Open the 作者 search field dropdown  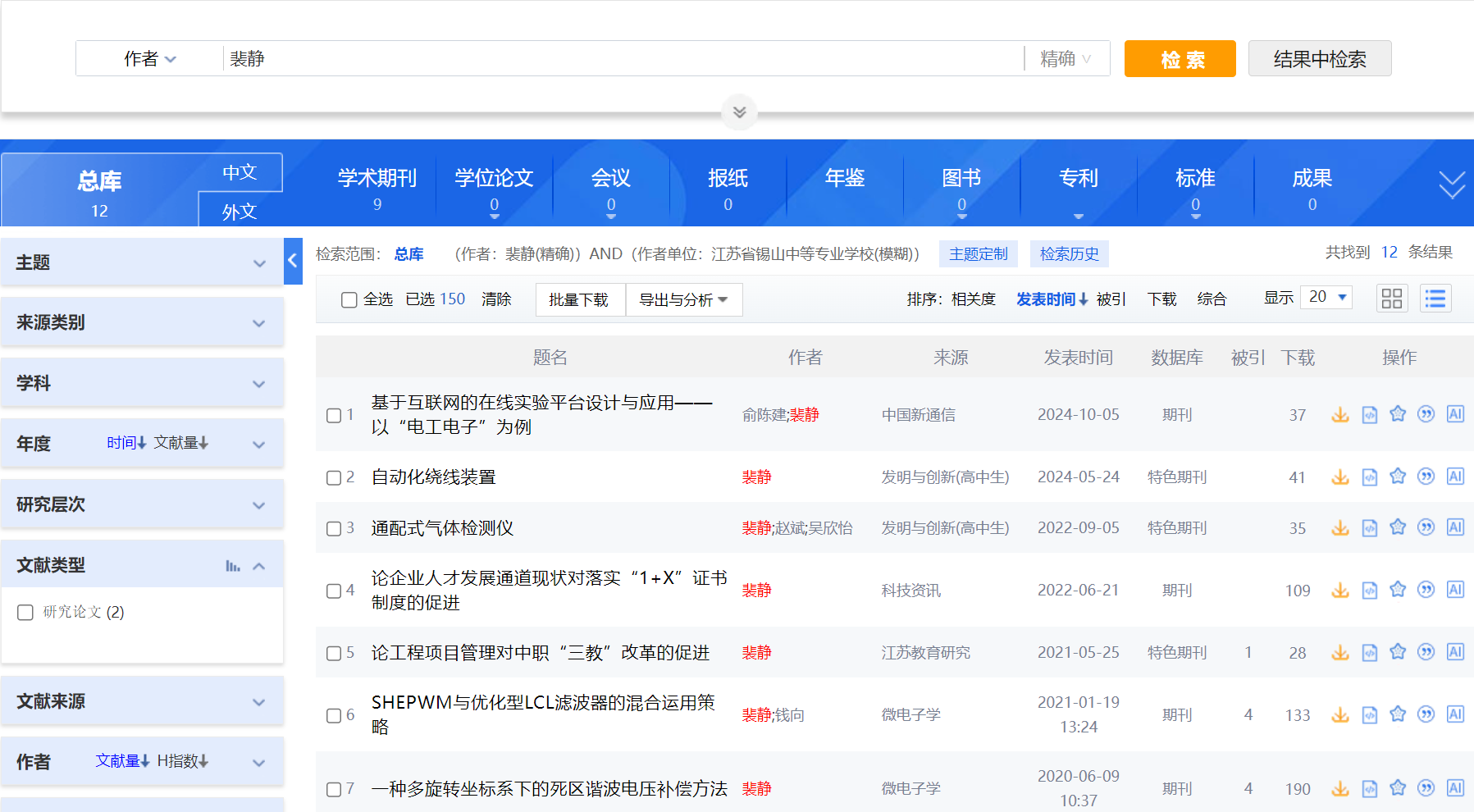tap(150, 59)
